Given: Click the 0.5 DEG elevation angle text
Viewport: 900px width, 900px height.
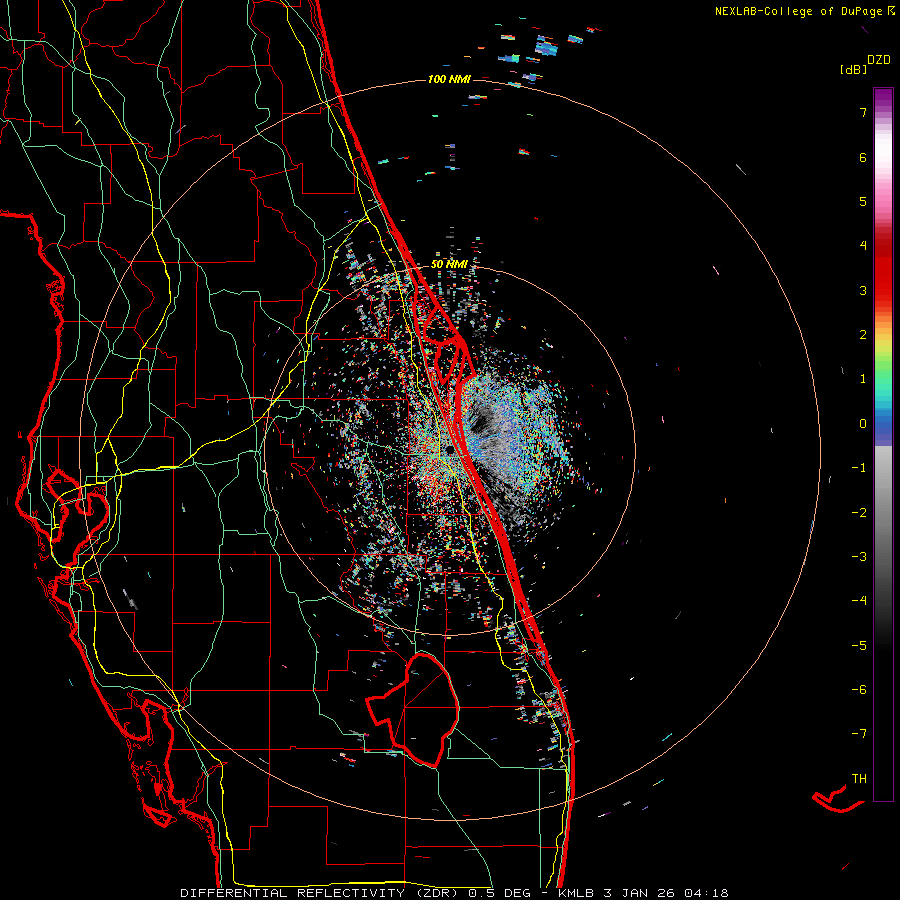Looking at the screenshot, I should 499,893.
